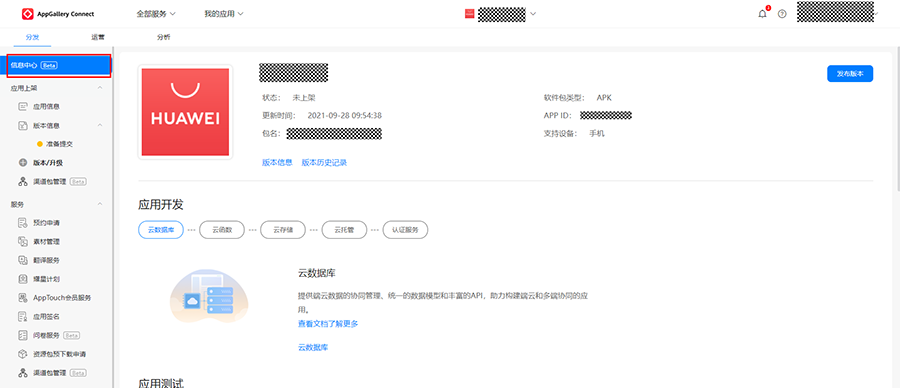
Task: Open the 查看文档了解更多 link
Action: click(328, 324)
